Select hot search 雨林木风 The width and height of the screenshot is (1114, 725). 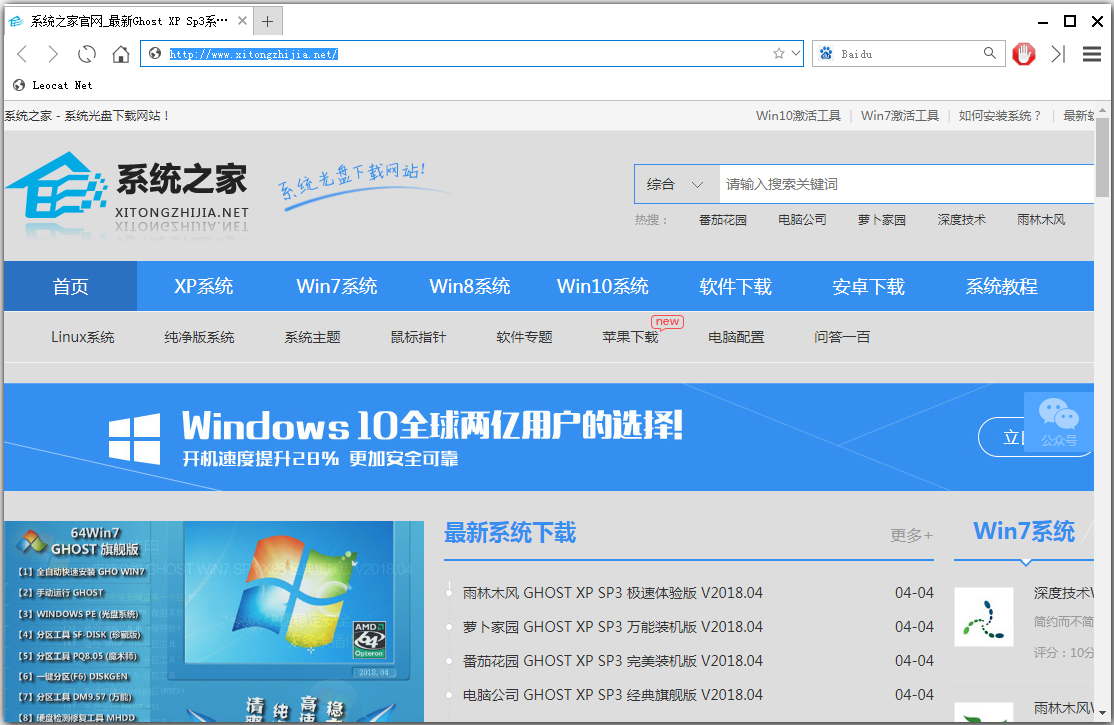click(1041, 220)
